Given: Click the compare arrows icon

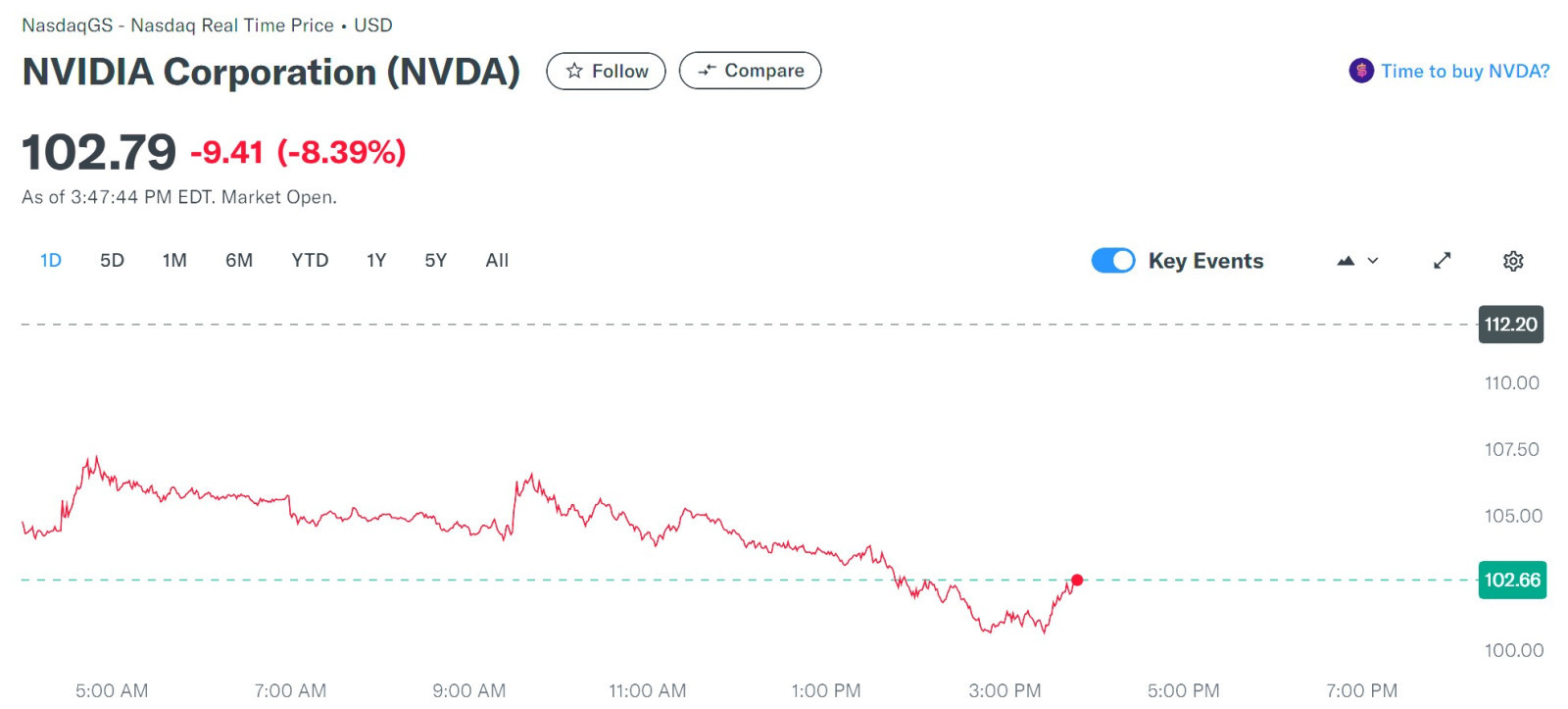Looking at the screenshot, I should click(707, 71).
